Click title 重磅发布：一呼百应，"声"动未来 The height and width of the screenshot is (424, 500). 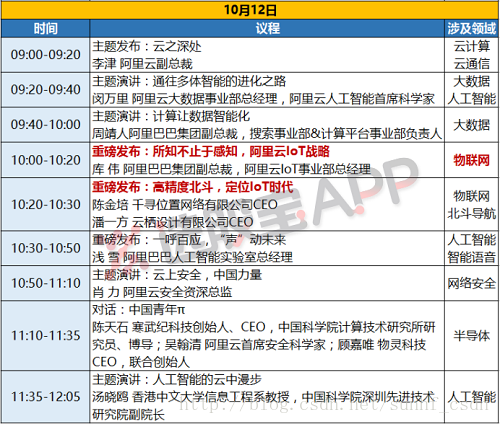coord(189,240)
